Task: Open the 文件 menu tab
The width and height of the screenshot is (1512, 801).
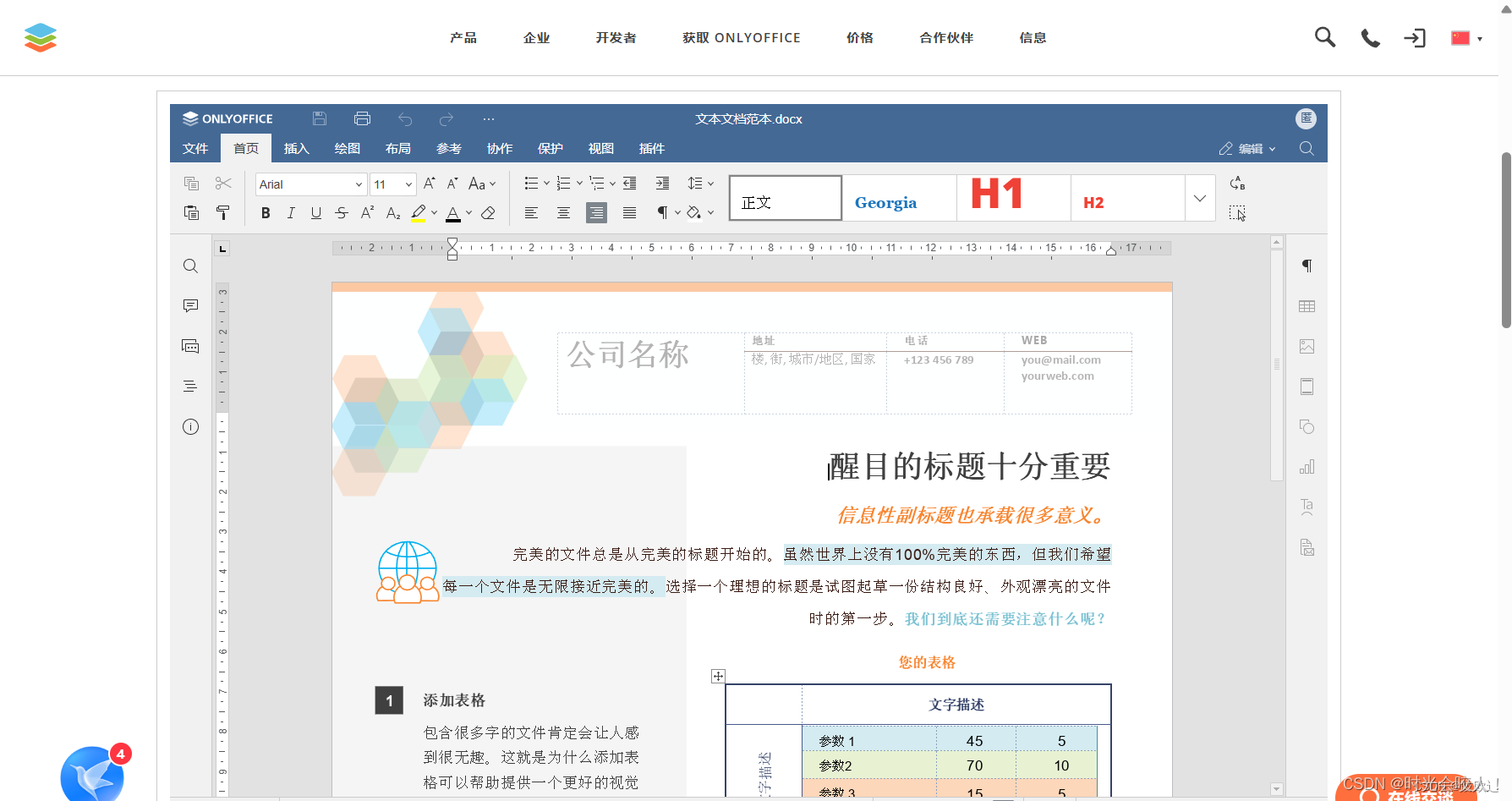Action: coord(195,148)
